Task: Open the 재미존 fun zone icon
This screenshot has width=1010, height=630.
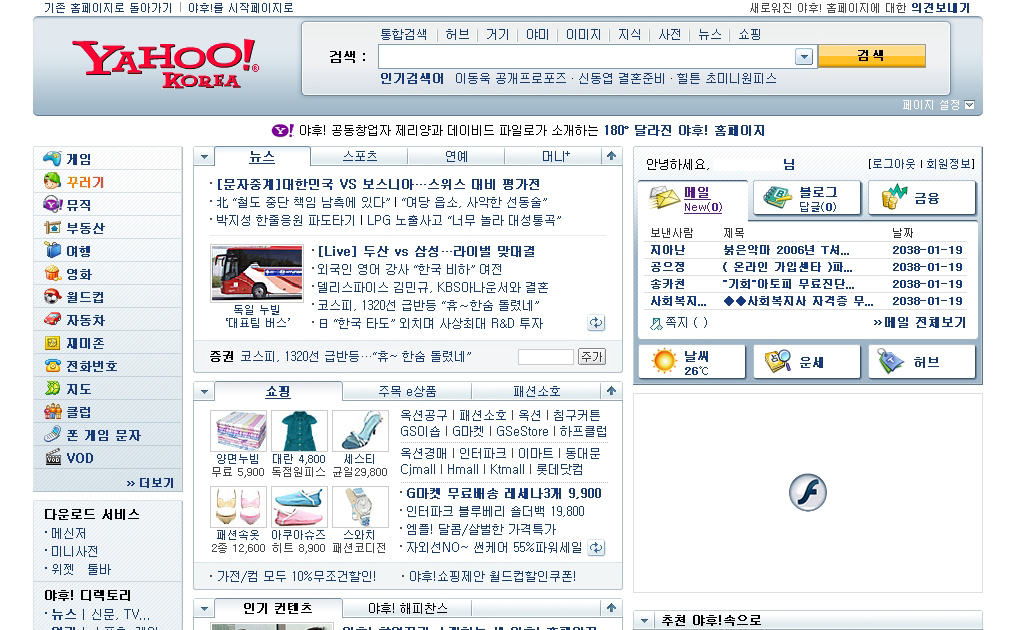Action: pos(52,343)
